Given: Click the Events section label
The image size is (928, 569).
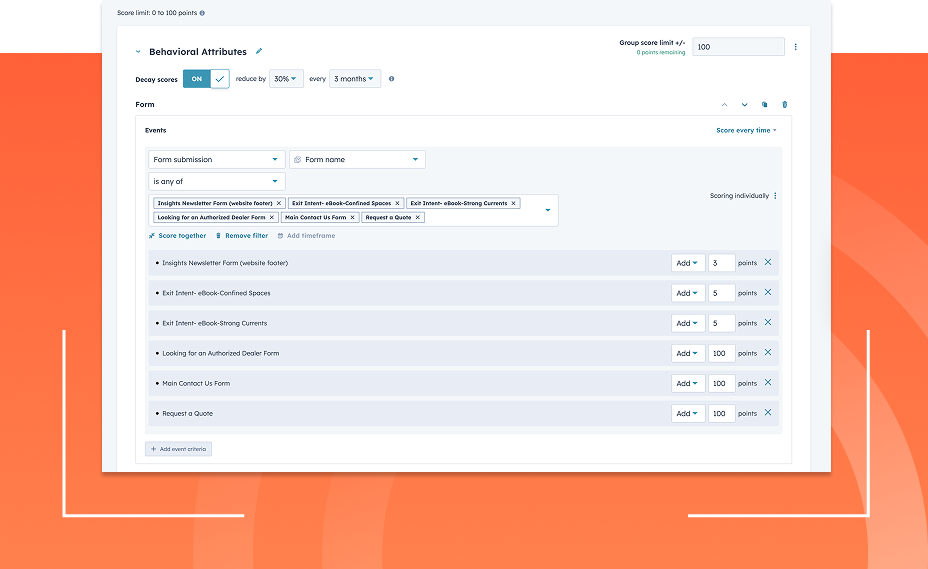Looking at the screenshot, I should click(x=156, y=130).
